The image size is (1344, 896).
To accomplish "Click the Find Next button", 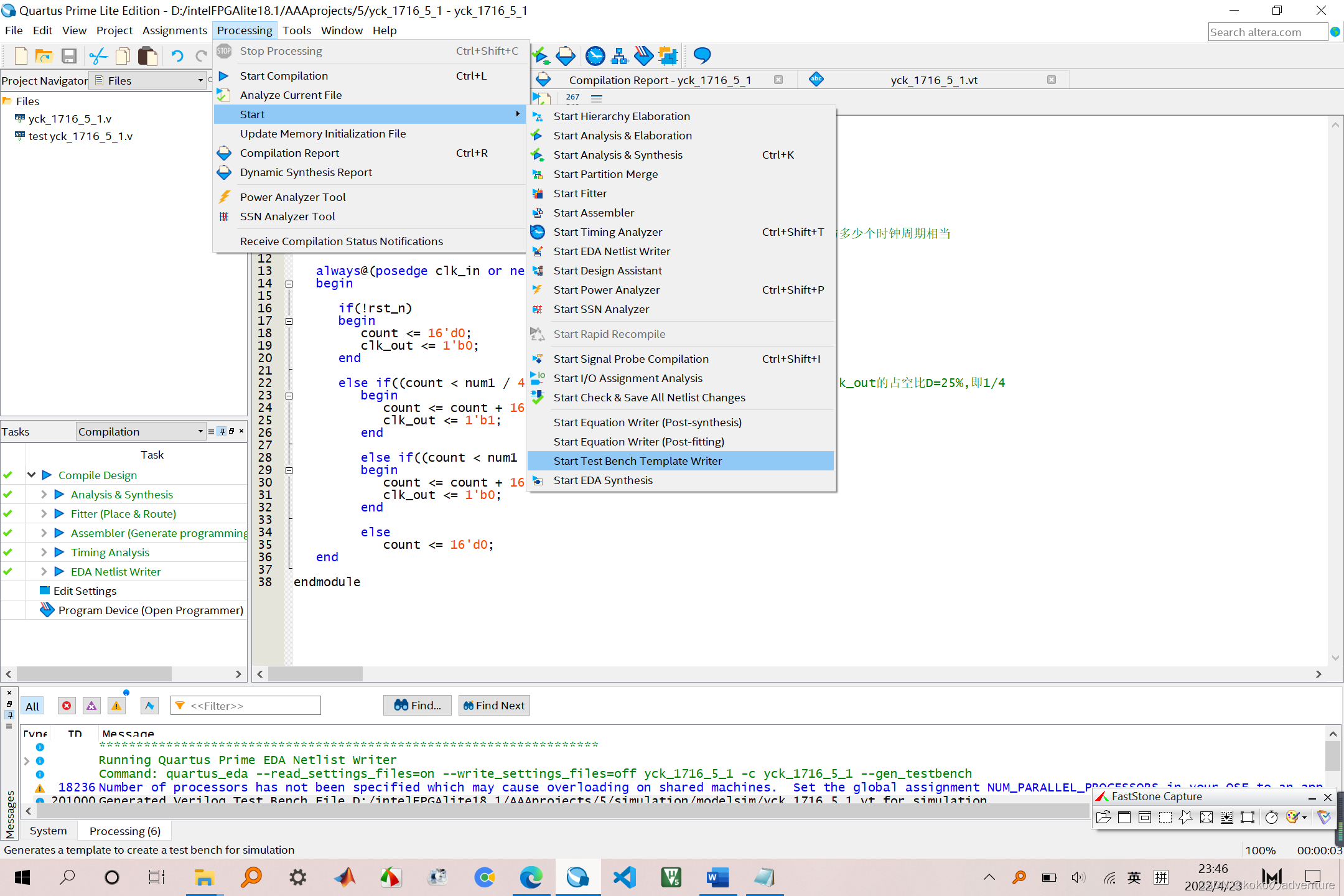I will click(494, 705).
